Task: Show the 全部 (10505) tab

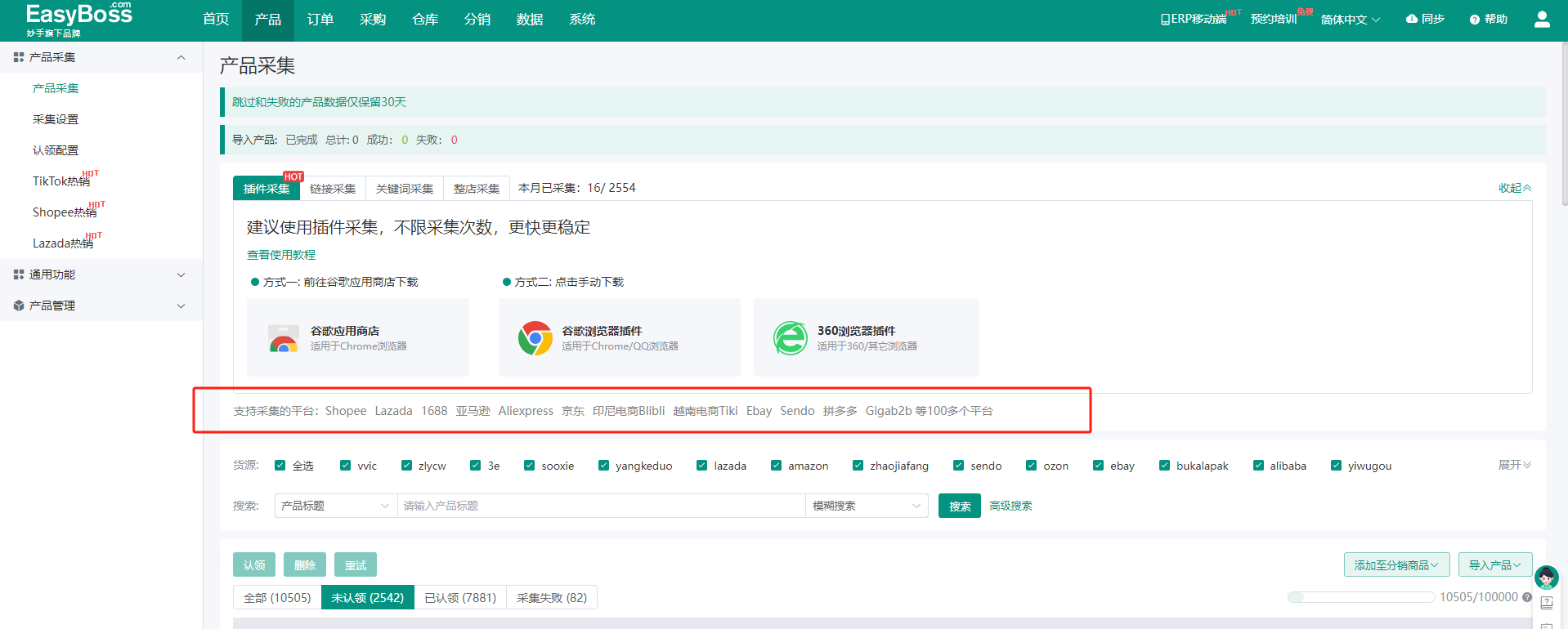Action: pyautogui.click(x=277, y=598)
